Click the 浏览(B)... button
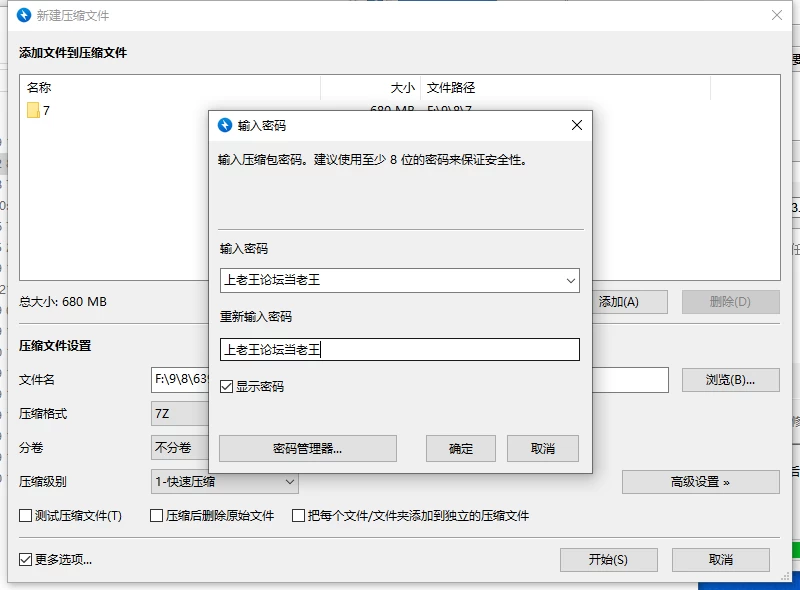800x590 pixels. 730,380
